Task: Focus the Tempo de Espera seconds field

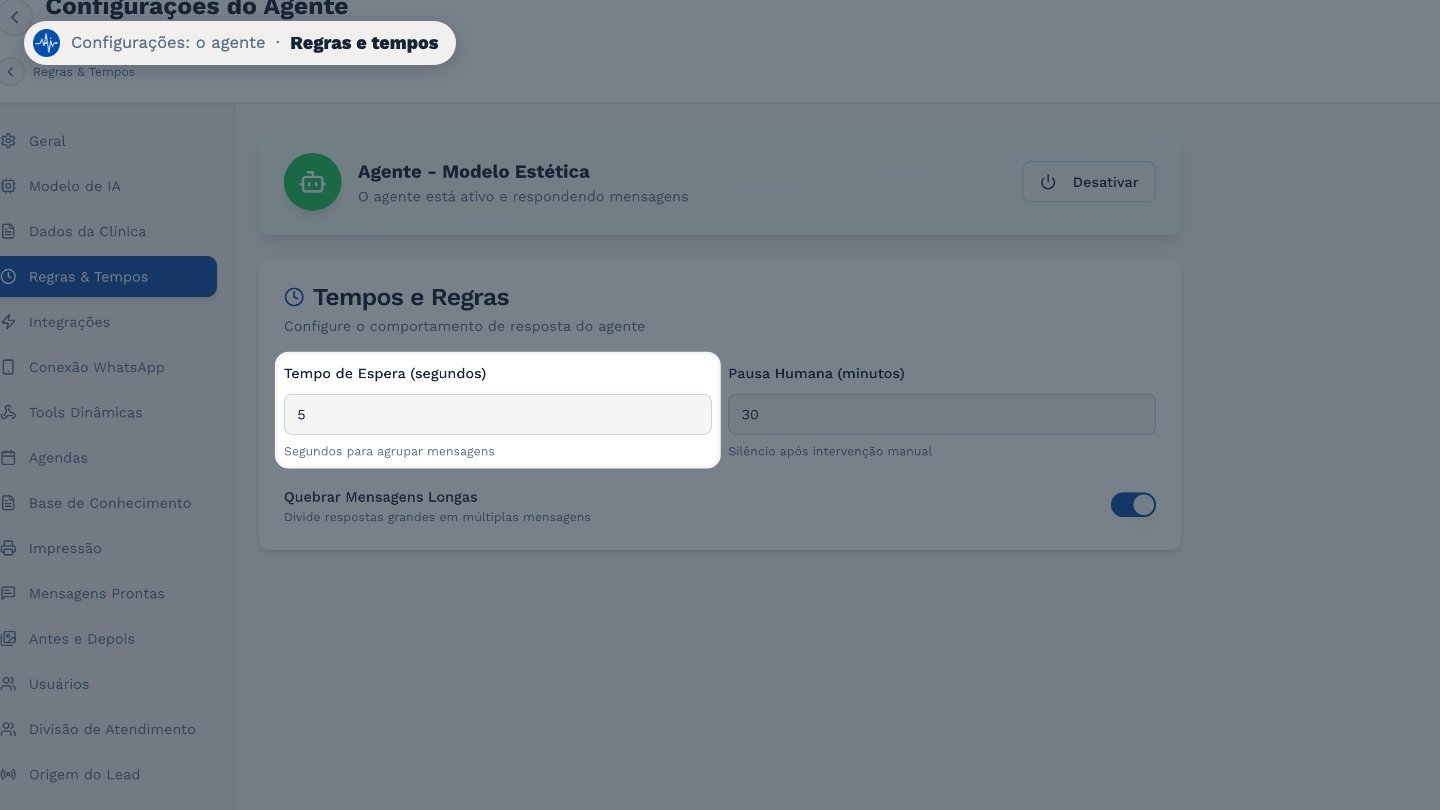Action: [498, 414]
